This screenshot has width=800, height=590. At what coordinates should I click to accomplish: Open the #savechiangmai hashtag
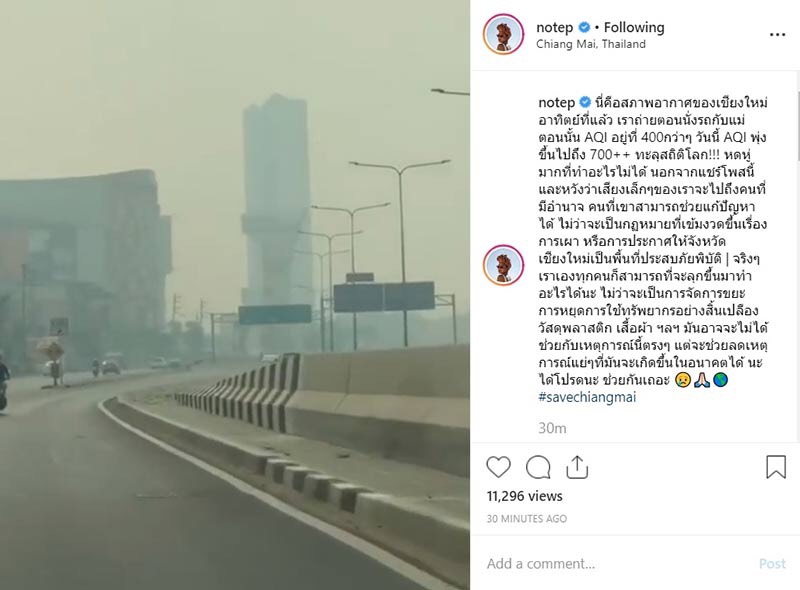point(587,397)
